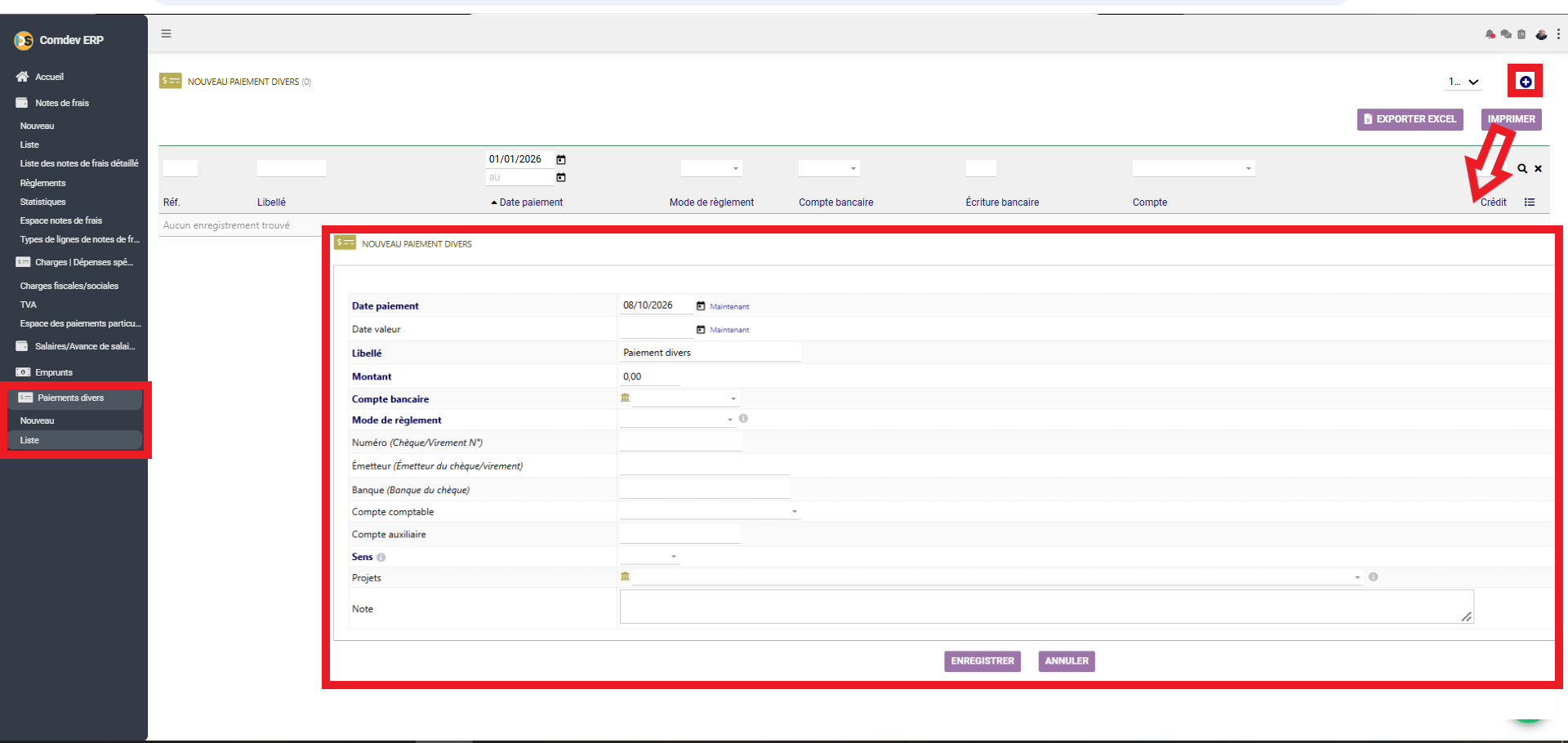Select Liste under Paiements divers
This screenshot has height=743, width=1568.
(x=29, y=440)
